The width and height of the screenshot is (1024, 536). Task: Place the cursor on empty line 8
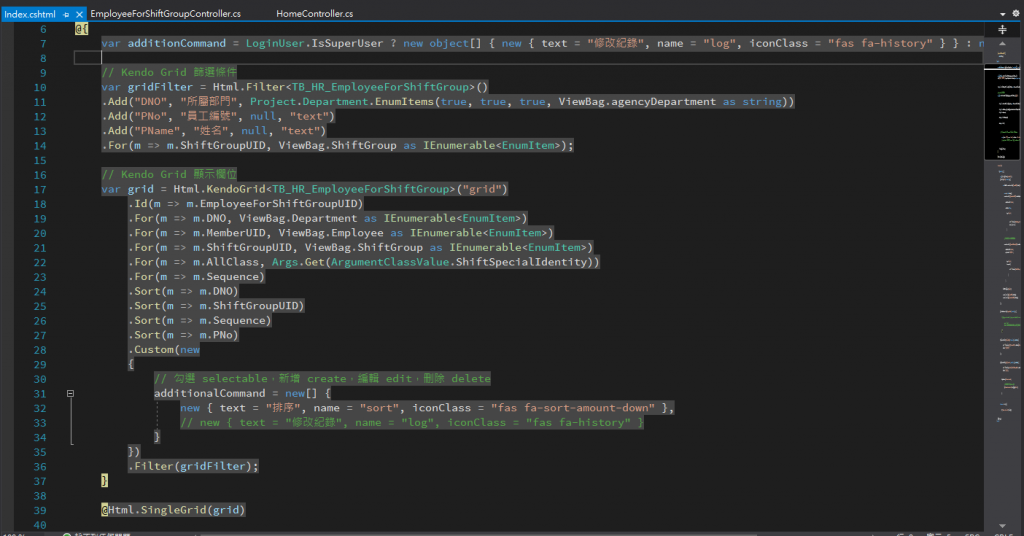pos(528,57)
